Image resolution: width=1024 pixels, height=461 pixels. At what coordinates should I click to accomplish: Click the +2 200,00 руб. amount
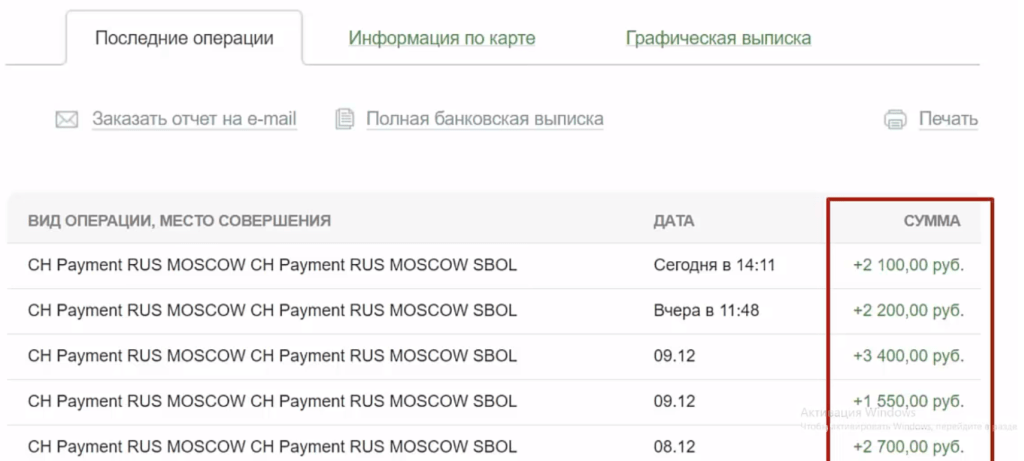pyautogui.click(x=908, y=311)
